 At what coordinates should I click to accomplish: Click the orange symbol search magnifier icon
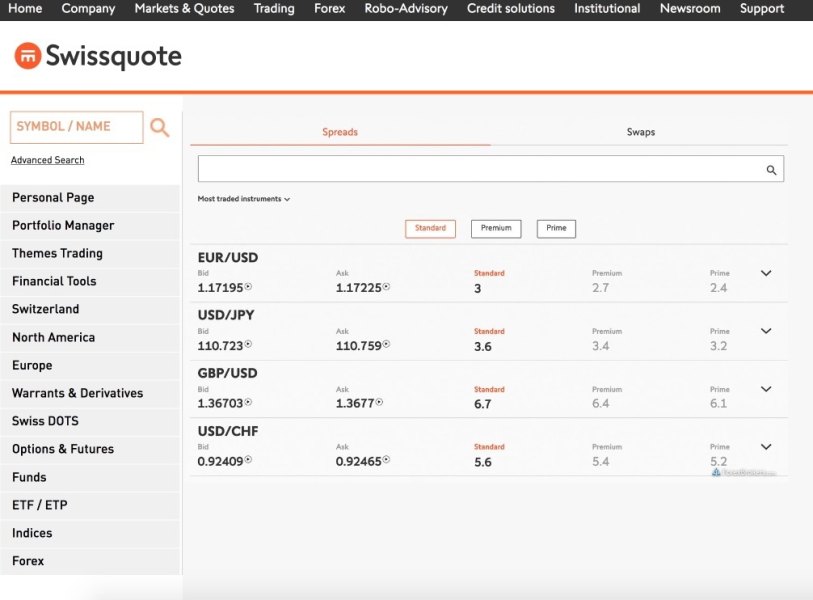[159, 127]
